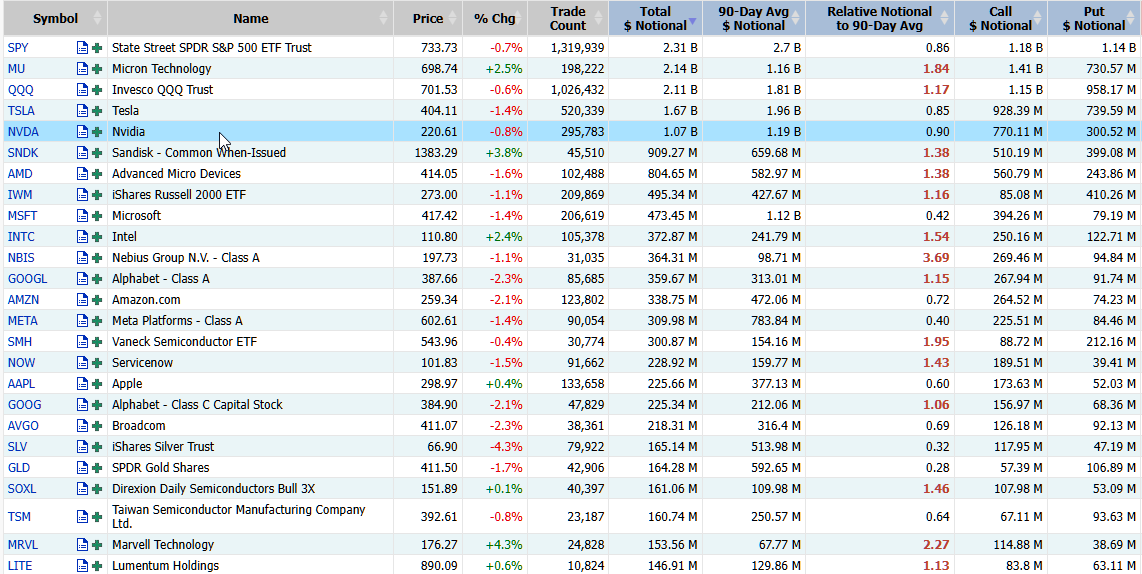Screen dimensions: 1142x574
Task: Sort table by Symbol column
Action: click(55, 19)
